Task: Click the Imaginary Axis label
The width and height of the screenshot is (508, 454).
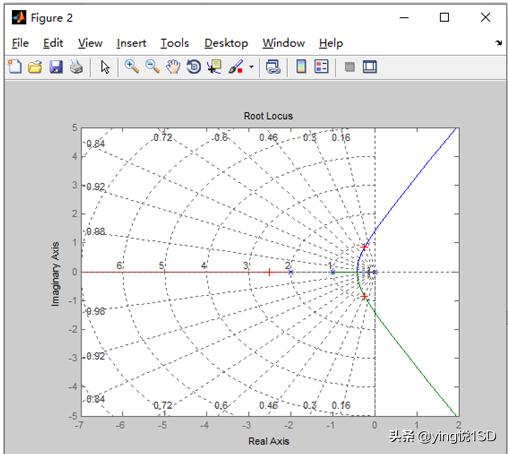Action: click(x=55, y=274)
